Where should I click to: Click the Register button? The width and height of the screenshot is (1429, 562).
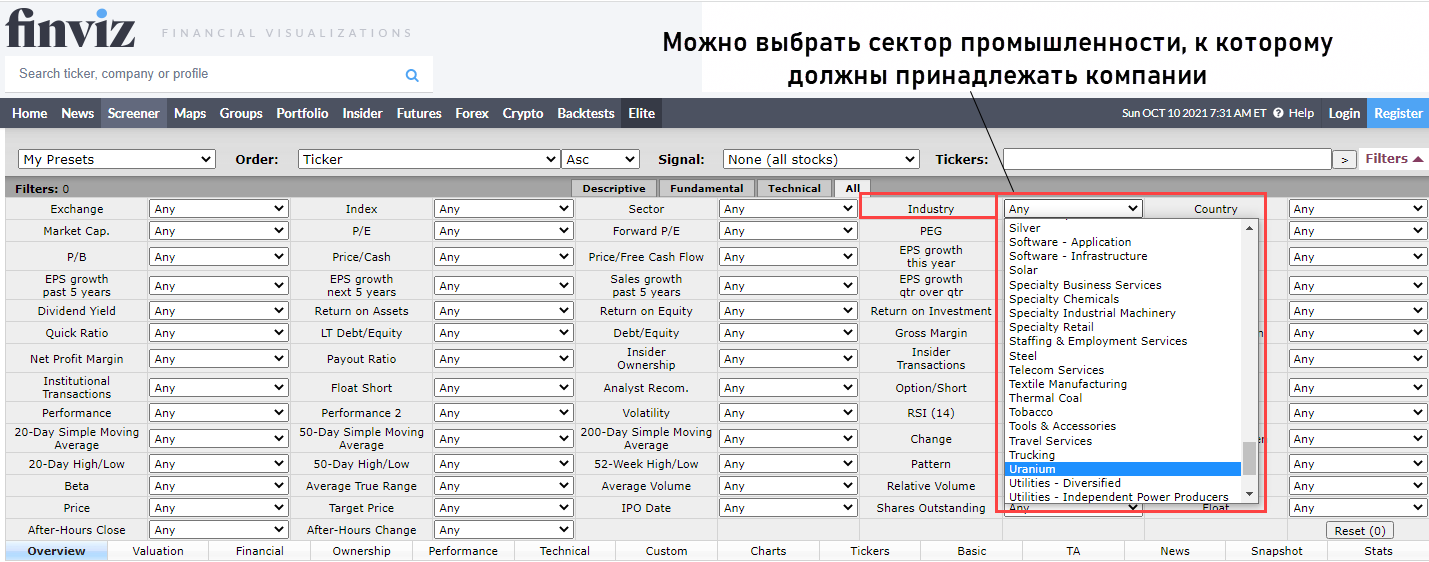pos(1397,114)
